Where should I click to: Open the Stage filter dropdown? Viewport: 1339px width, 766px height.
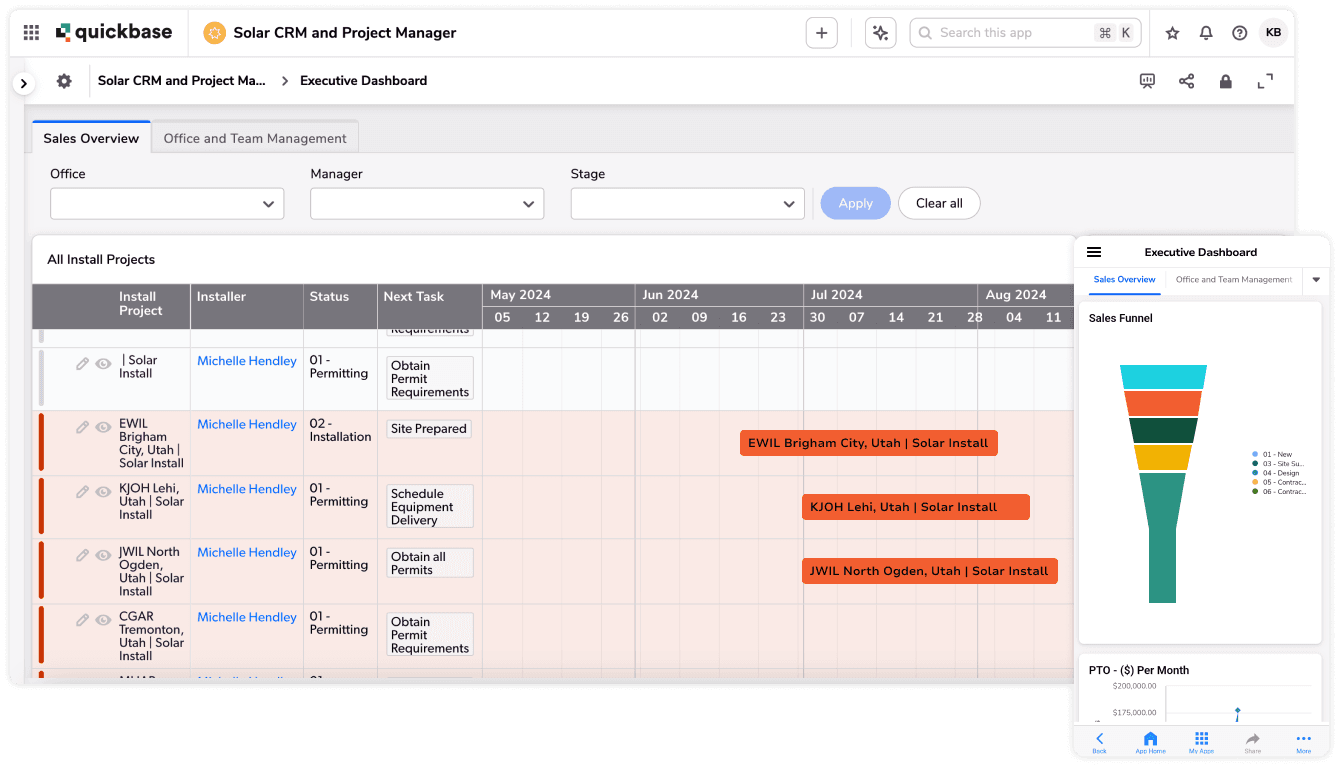click(687, 204)
